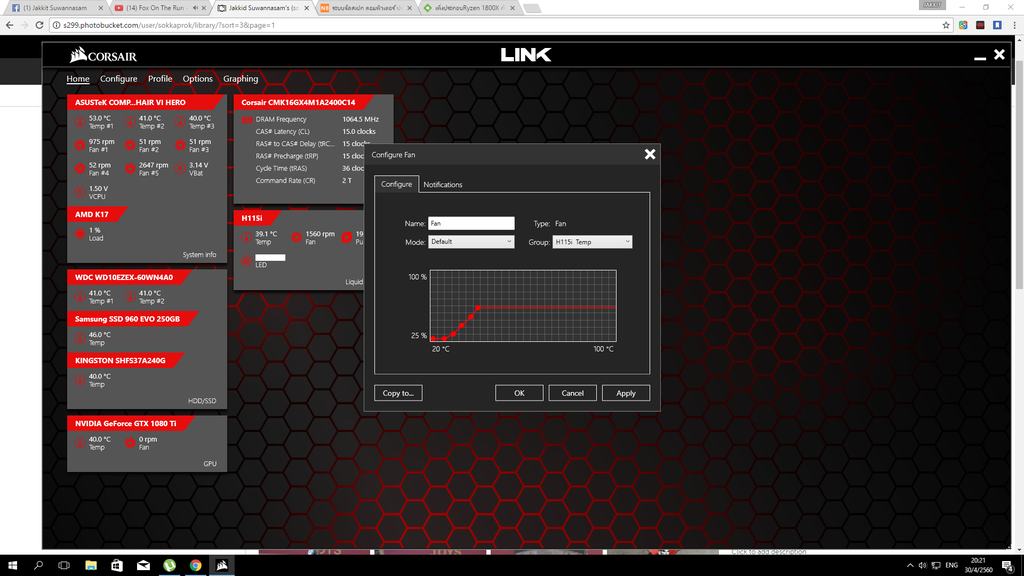The height and width of the screenshot is (576, 1024).
Task: Click the VBat 3.14 V voltage icon
Action: pyautogui.click(x=180, y=168)
